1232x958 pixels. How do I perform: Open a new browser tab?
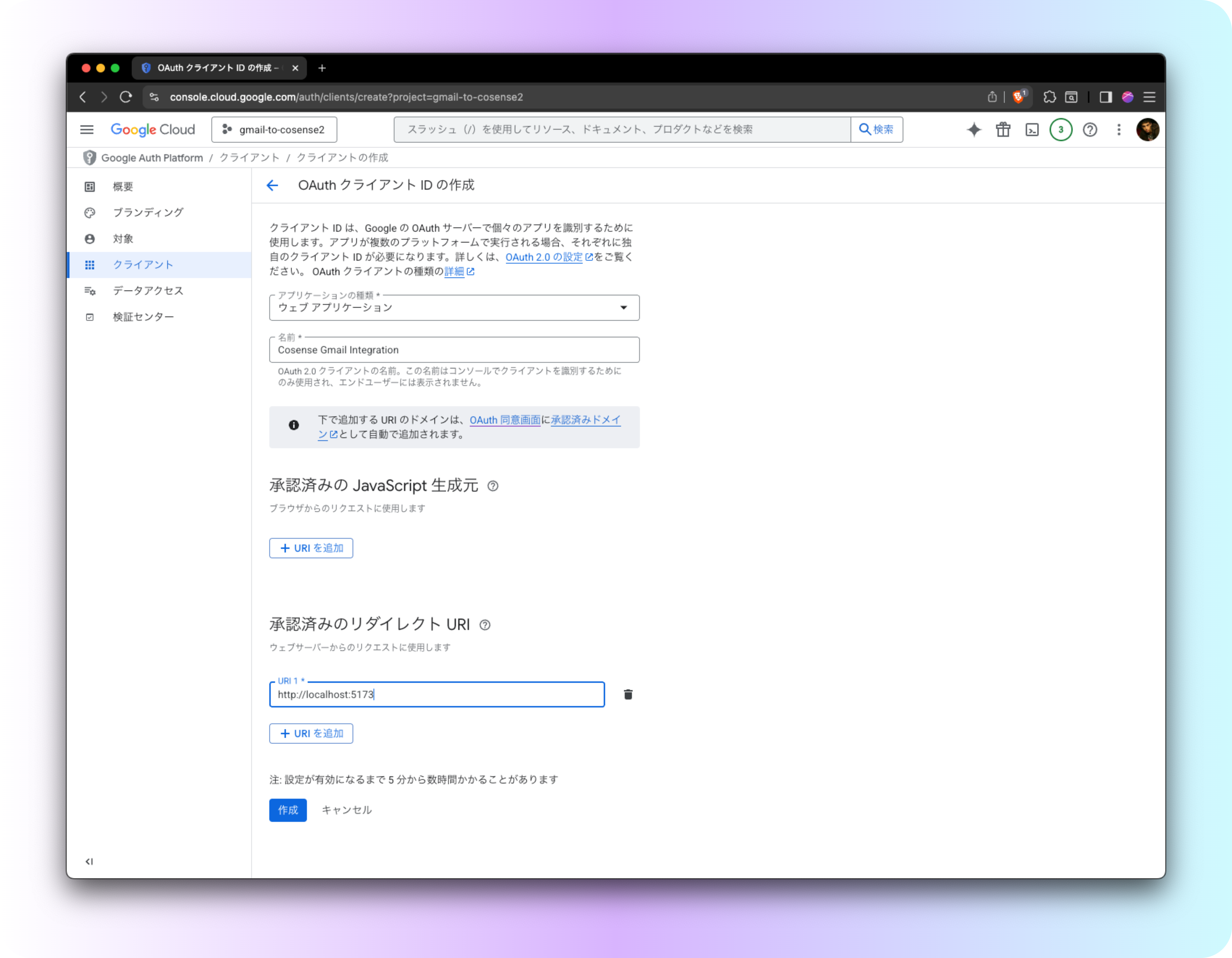coord(322,68)
